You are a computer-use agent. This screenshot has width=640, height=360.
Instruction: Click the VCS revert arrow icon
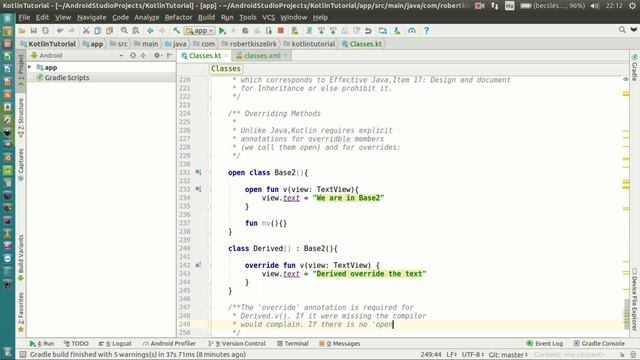(368, 31)
